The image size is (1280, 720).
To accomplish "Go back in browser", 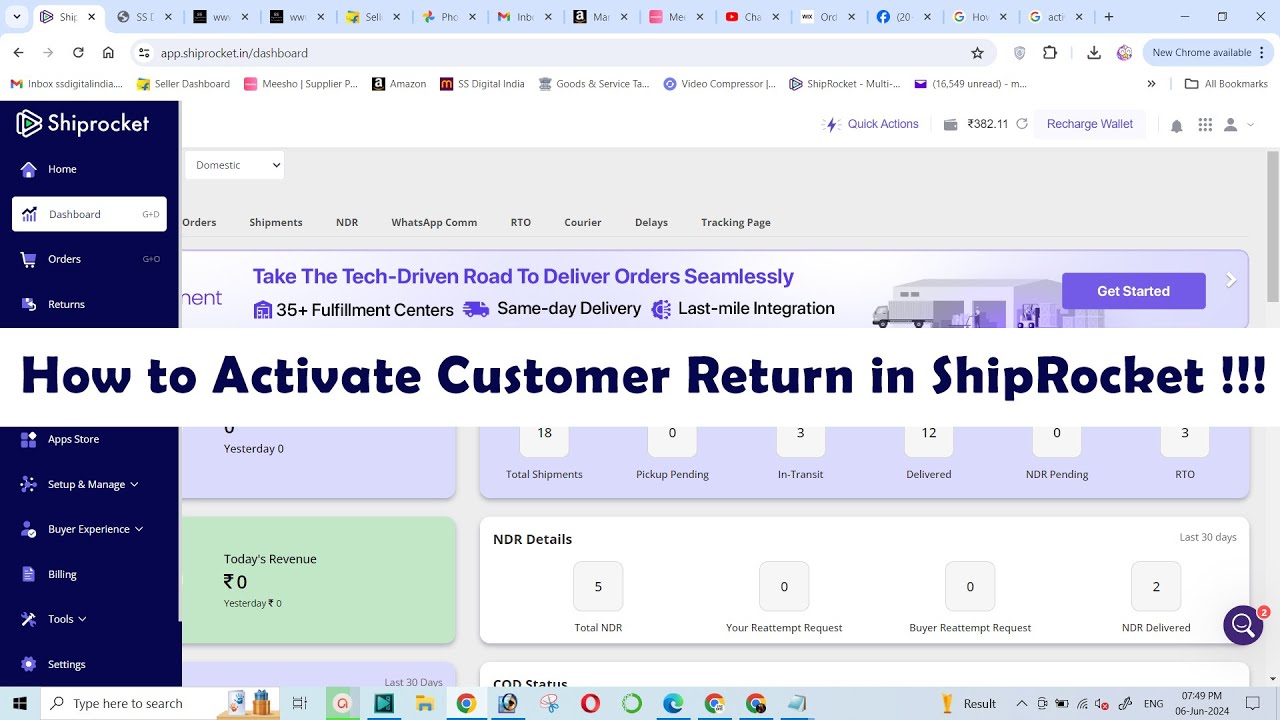I will (18, 53).
